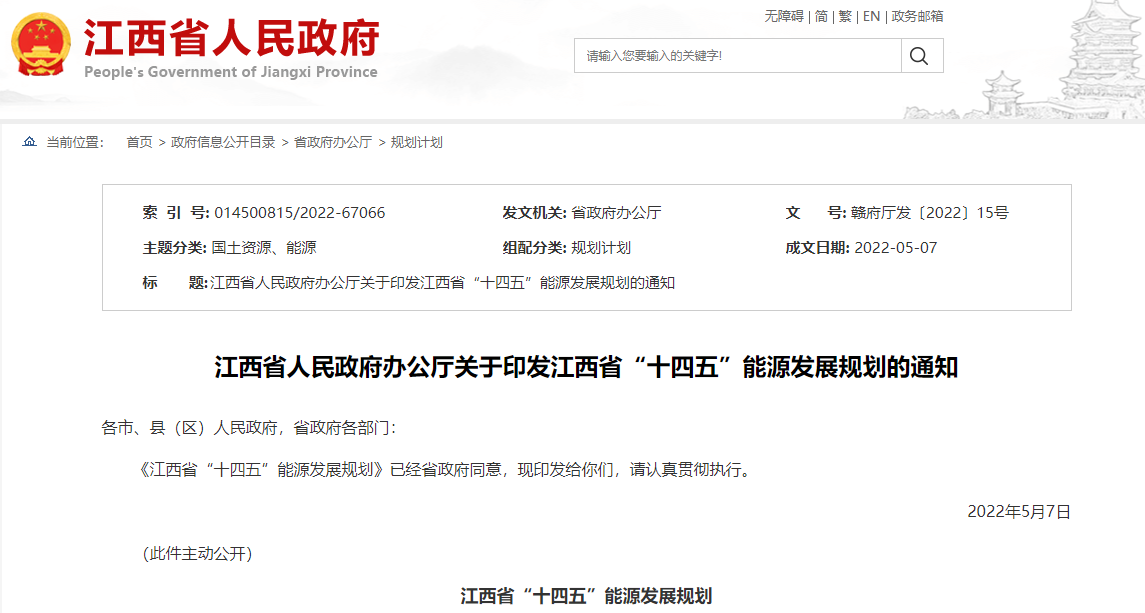Open the 政务邮箱 government mailbox
1145x613 pixels.
click(x=916, y=16)
